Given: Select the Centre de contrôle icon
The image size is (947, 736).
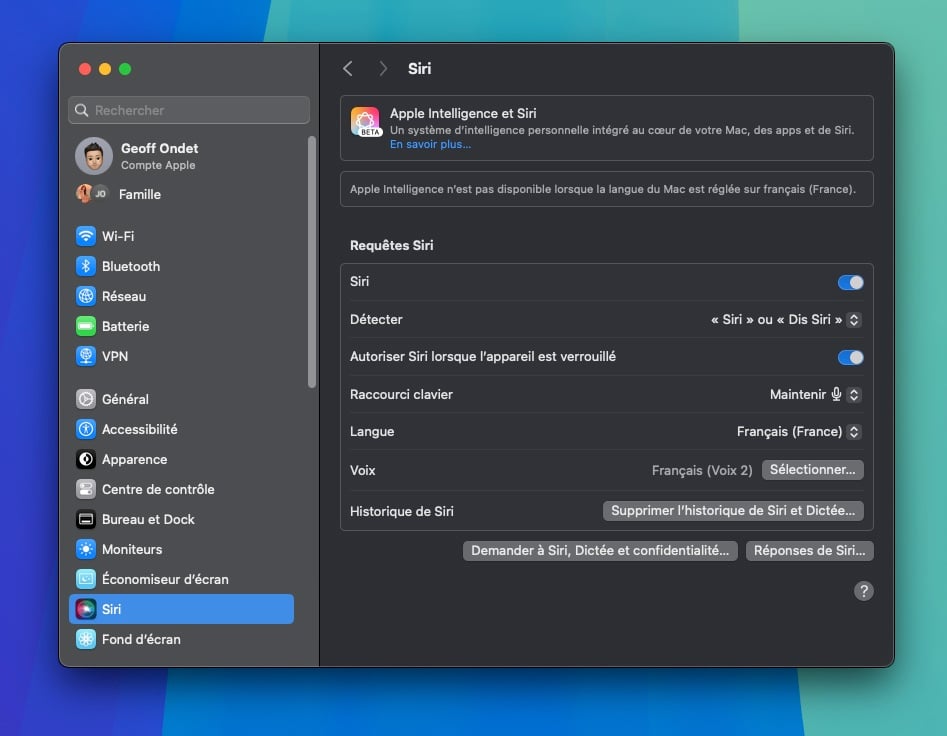Looking at the screenshot, I should 86,490.
